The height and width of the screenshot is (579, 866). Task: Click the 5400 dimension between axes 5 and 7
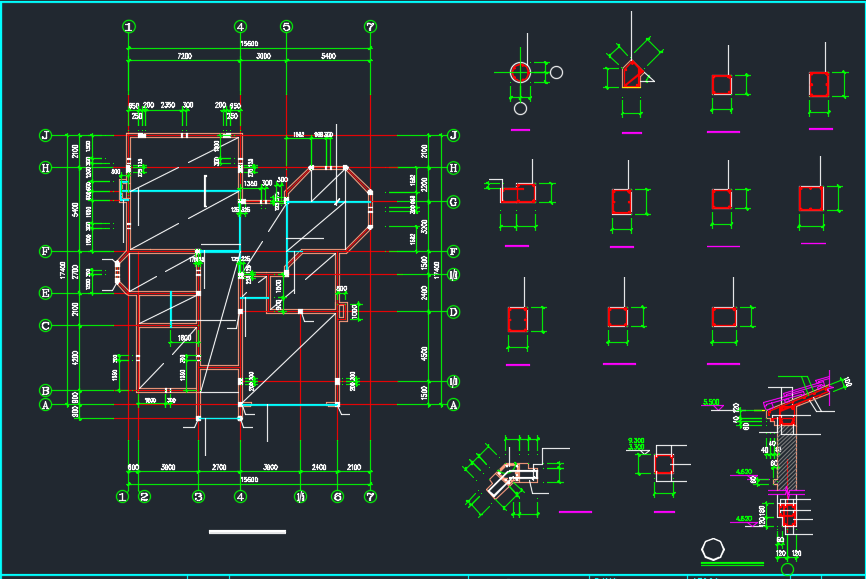tap(328, 56)
